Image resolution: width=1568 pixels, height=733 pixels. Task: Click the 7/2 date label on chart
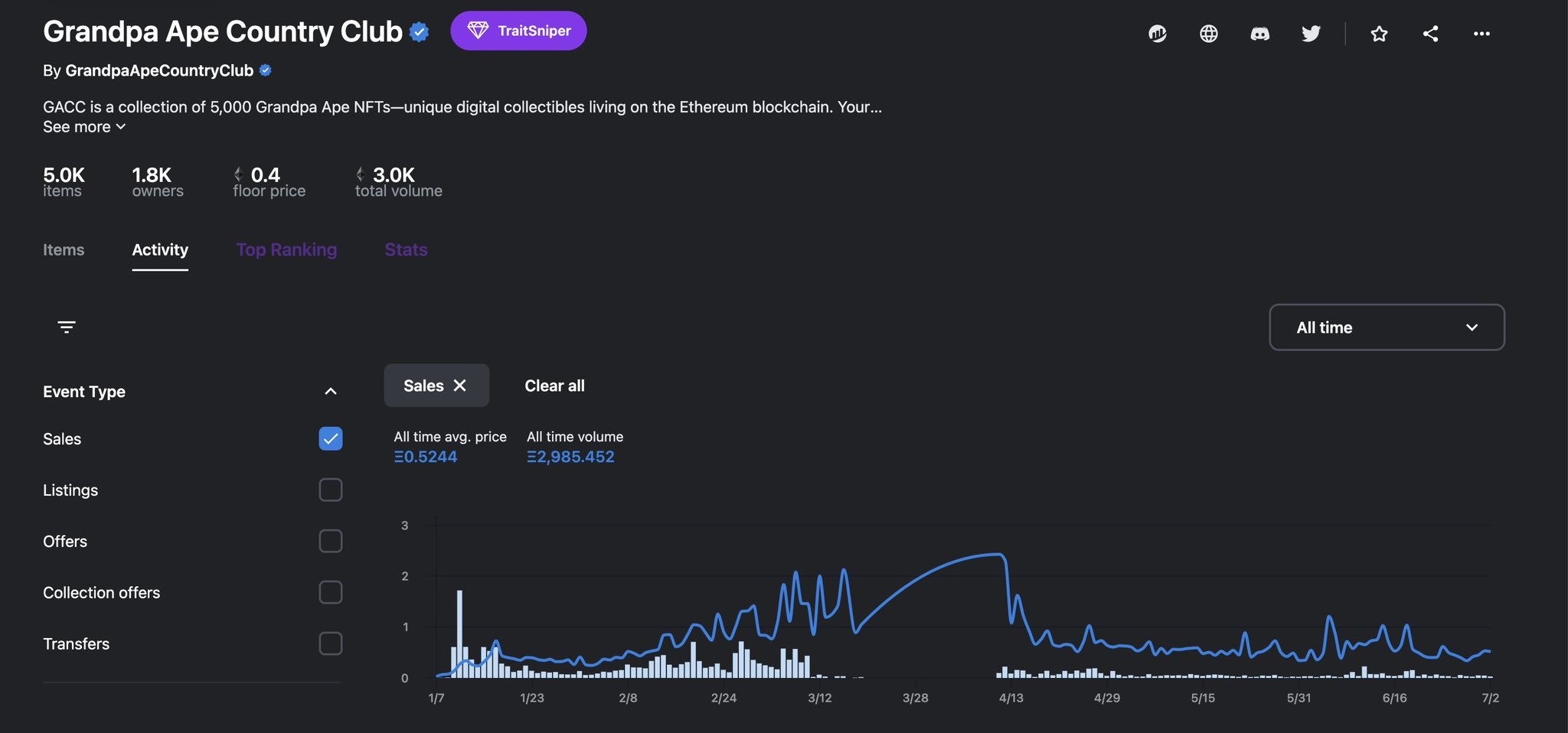1490,698
